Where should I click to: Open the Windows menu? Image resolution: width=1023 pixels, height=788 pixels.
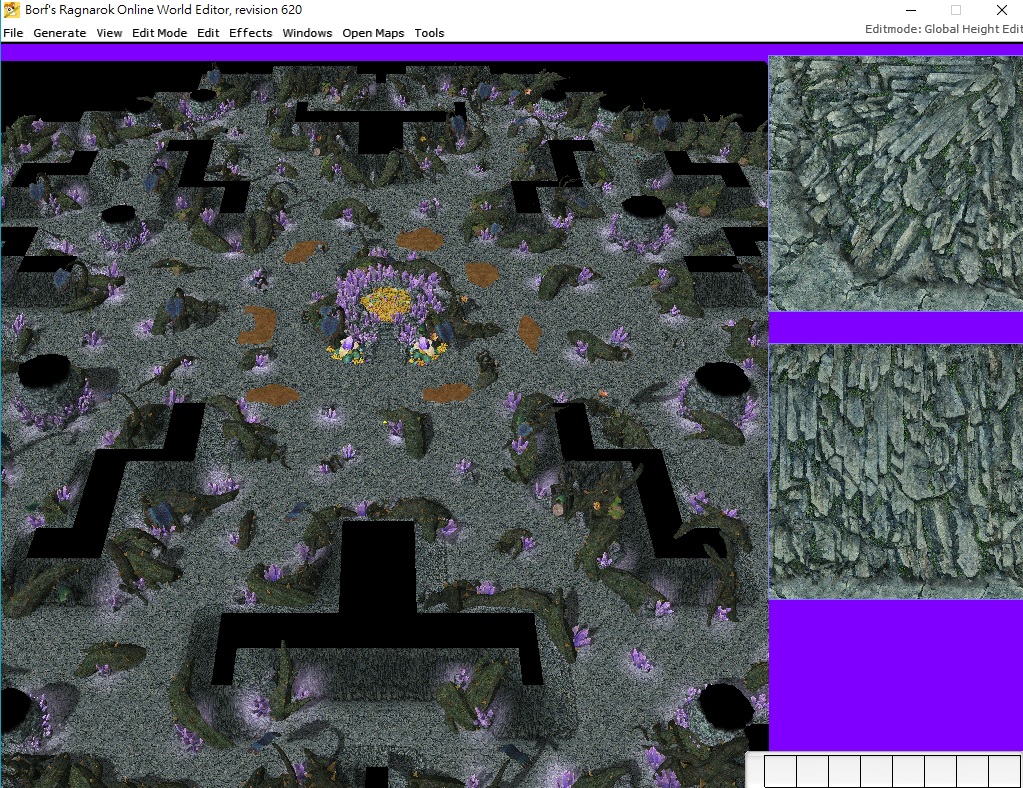[x=307, y=33]
